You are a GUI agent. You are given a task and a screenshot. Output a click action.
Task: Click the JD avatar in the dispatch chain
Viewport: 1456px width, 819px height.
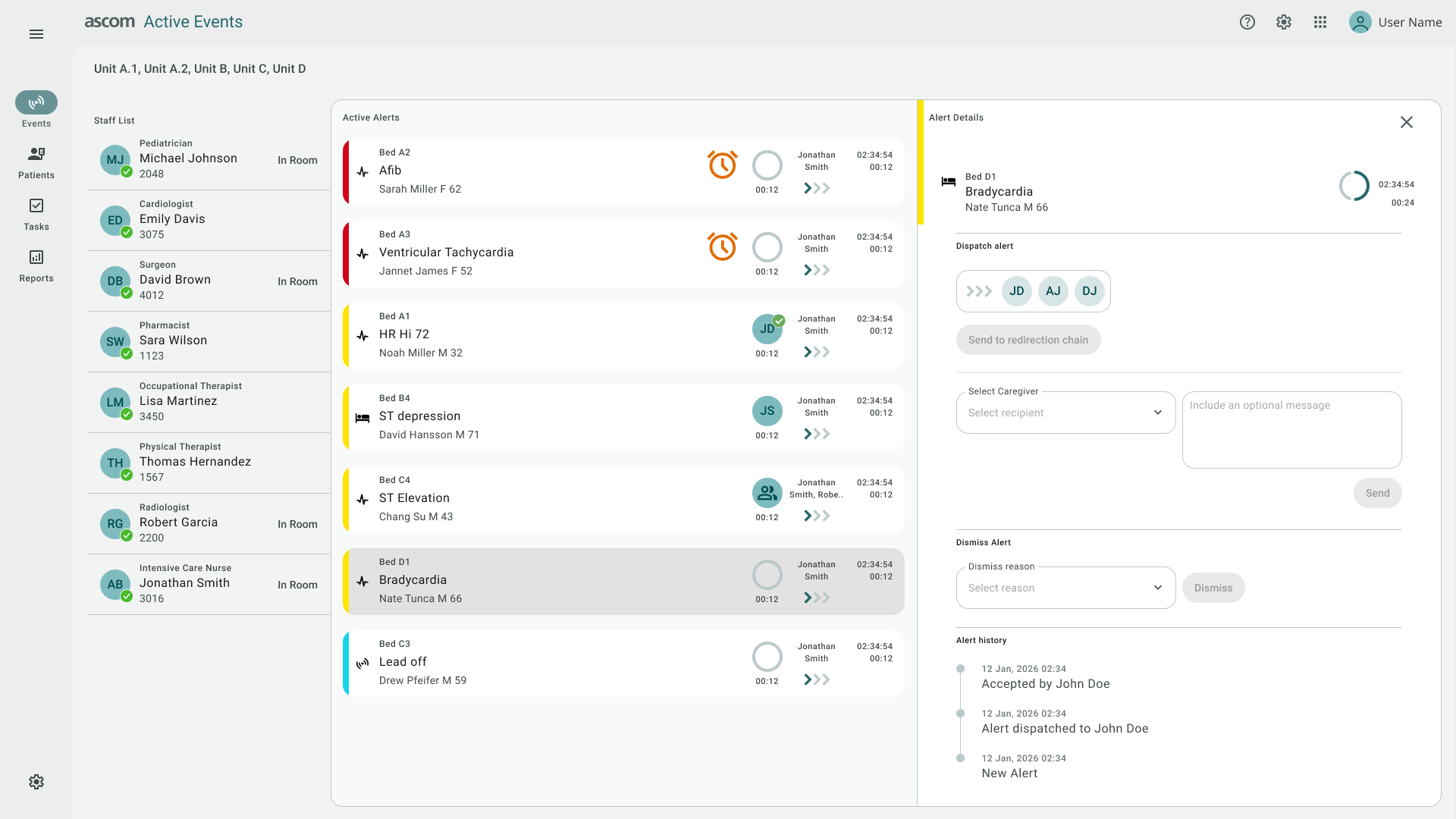[x=1016, y=291]
